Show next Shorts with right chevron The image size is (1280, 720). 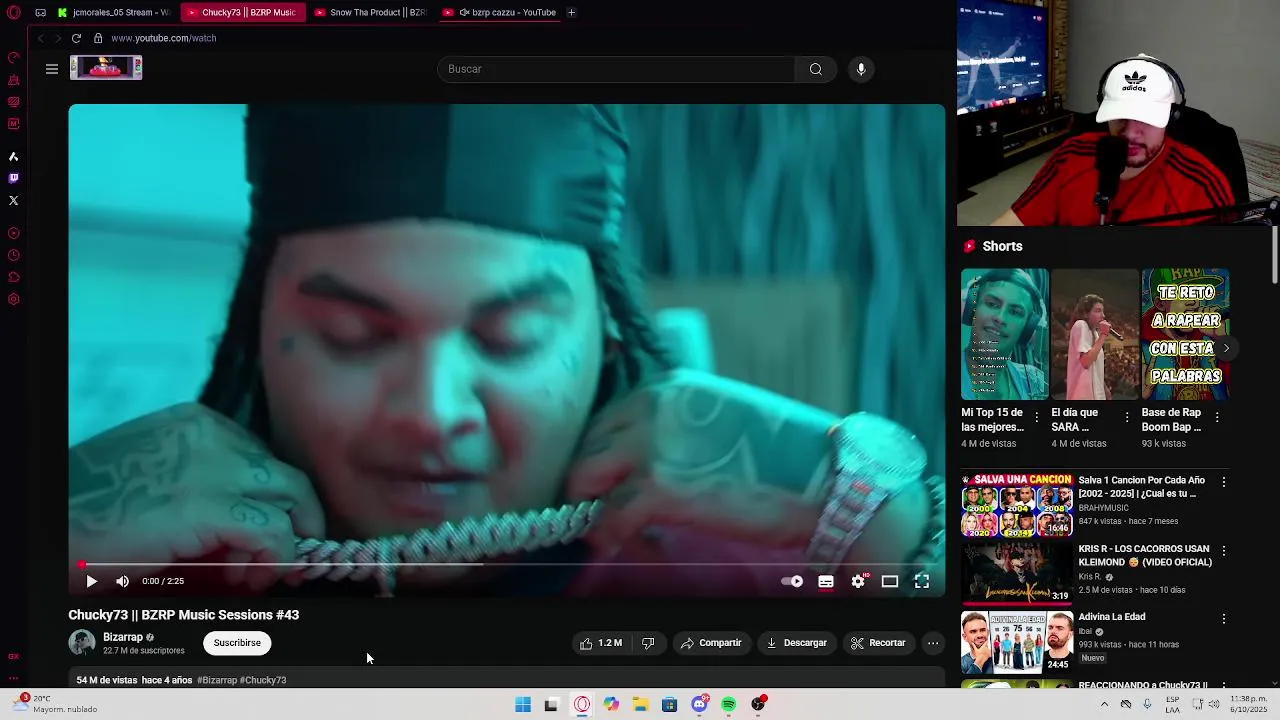(x=1226, y=348)
